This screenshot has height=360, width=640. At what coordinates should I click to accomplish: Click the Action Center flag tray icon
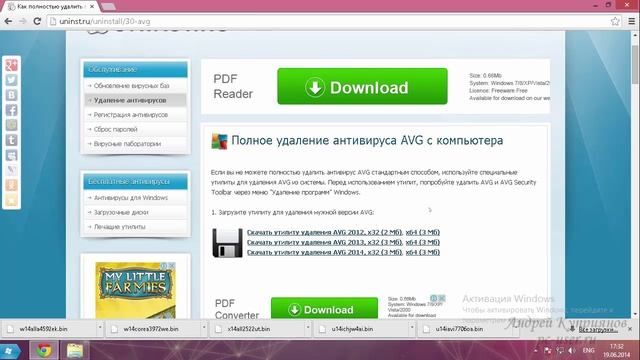548,351
